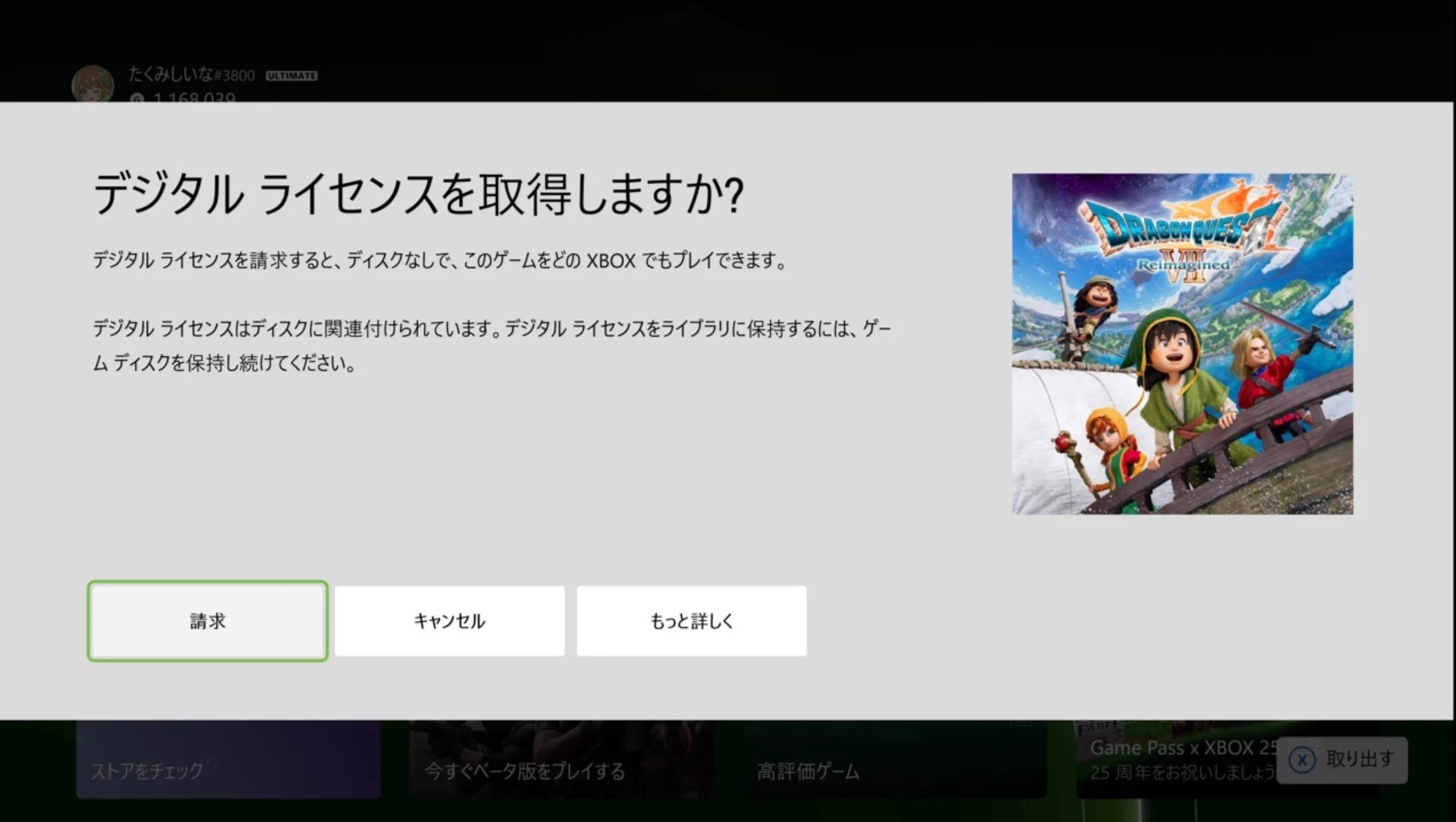This screenshot has width=1456, height=822.
Task: Click the user profile avatar
Action: [x=93, y=84]
